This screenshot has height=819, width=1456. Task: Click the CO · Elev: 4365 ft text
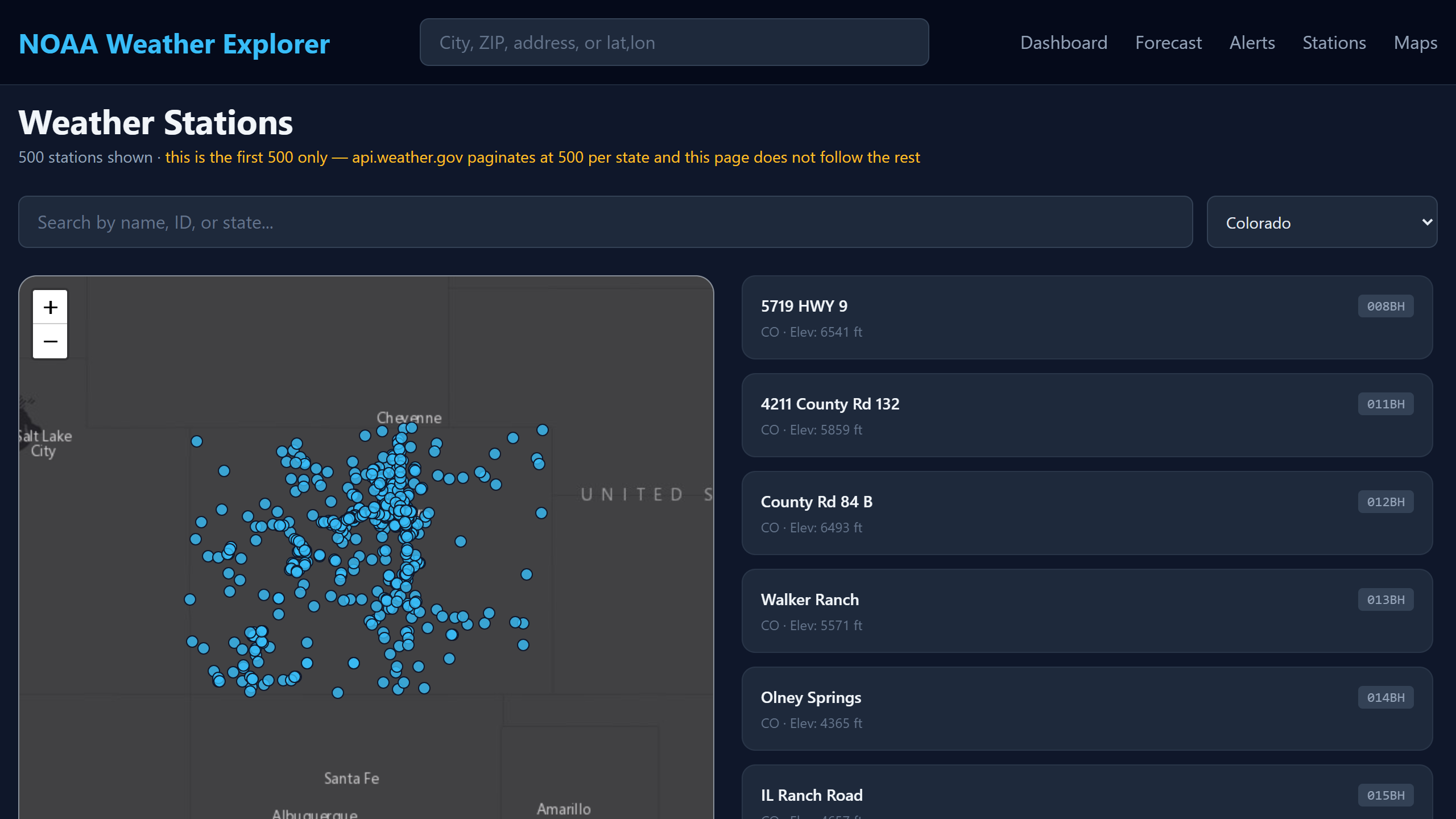pos(812,723)
